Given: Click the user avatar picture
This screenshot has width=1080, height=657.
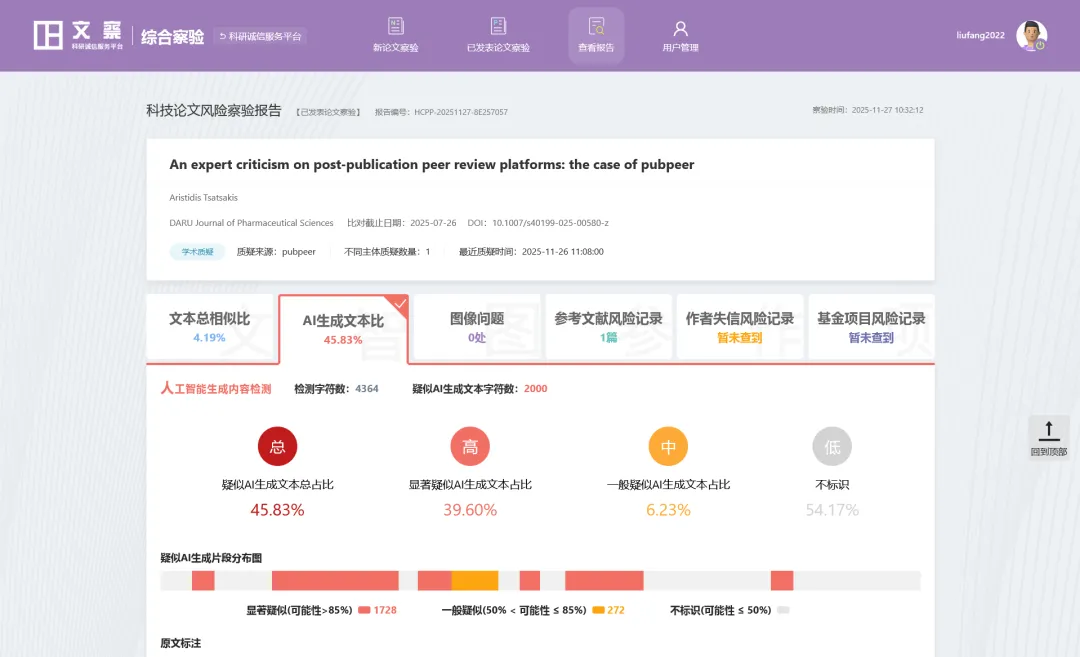Looking at the screenshot, I should pyautogui.click(x=1031, y=35).
